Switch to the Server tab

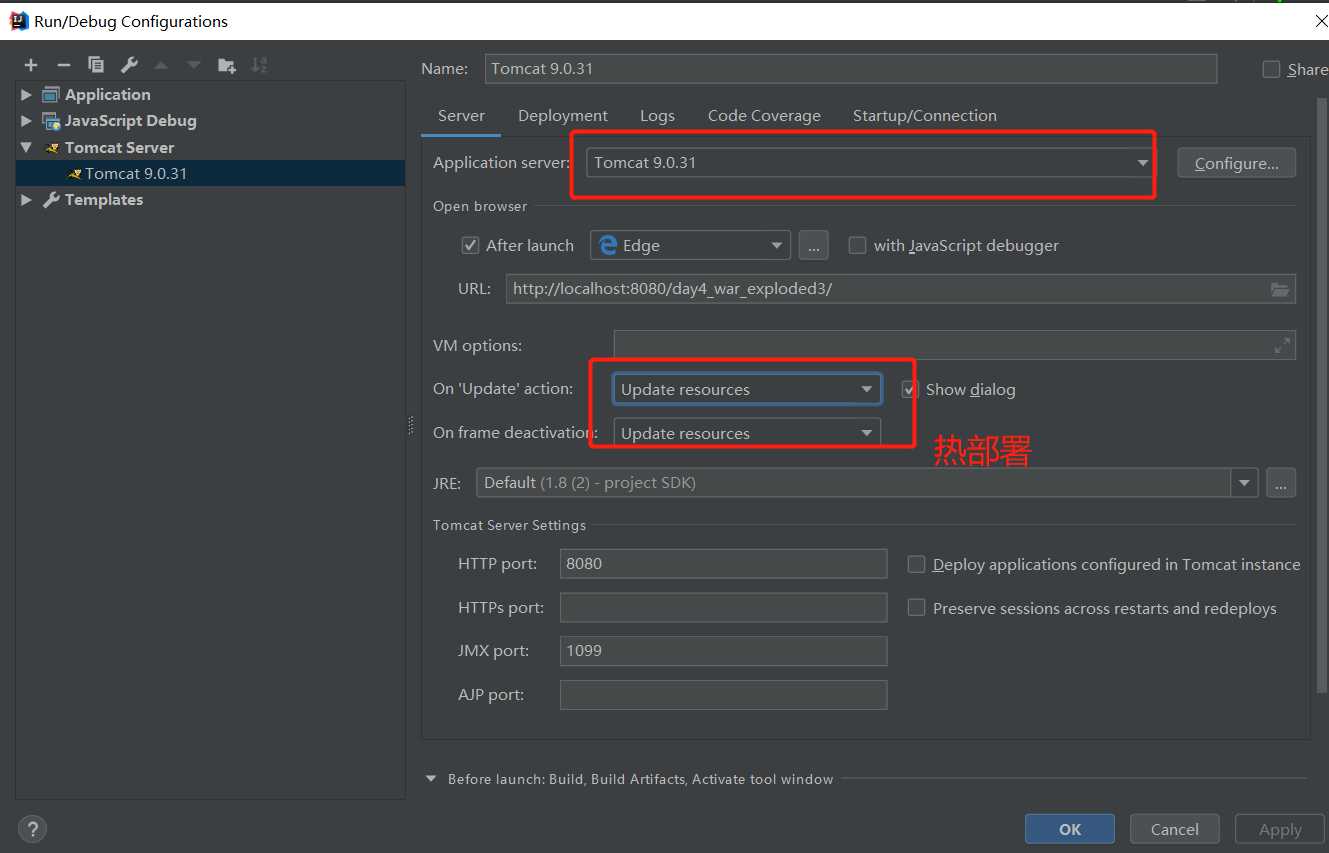pyautogui.click(x=461, y=116)
